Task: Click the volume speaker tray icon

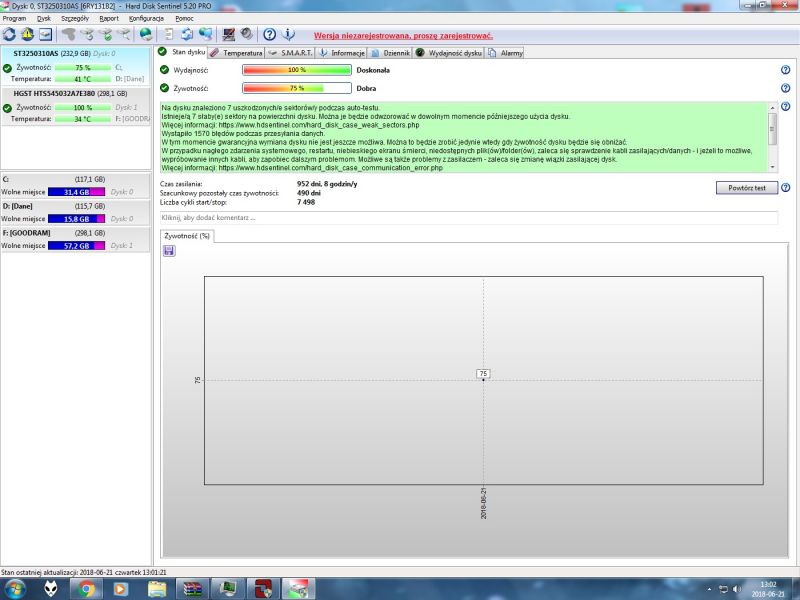Action: tap(737, 589)
